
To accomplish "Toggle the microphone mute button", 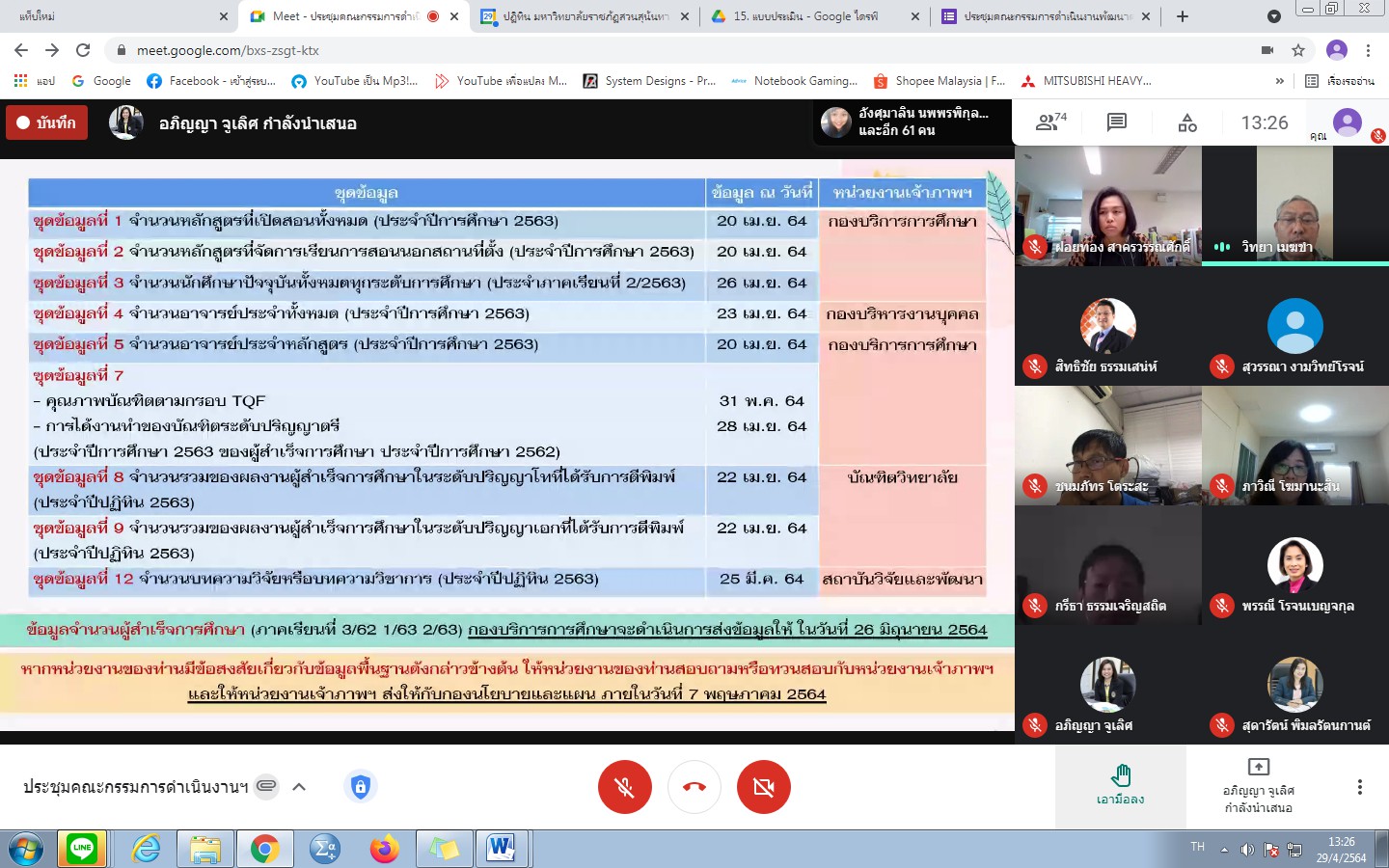I will (x=625, y=787).
